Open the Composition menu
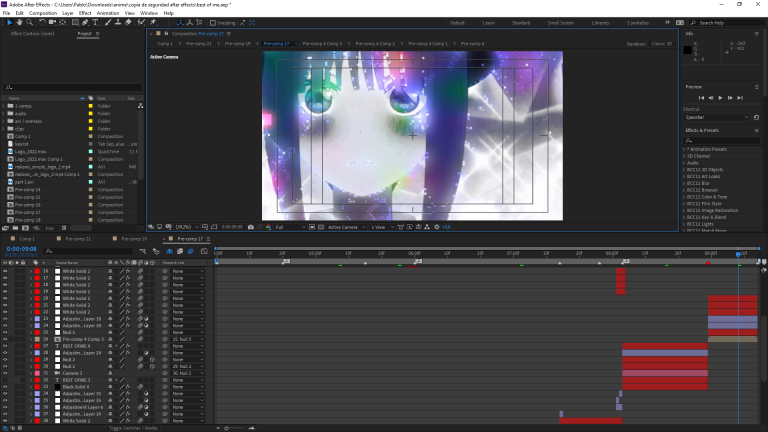 [43, 13]
